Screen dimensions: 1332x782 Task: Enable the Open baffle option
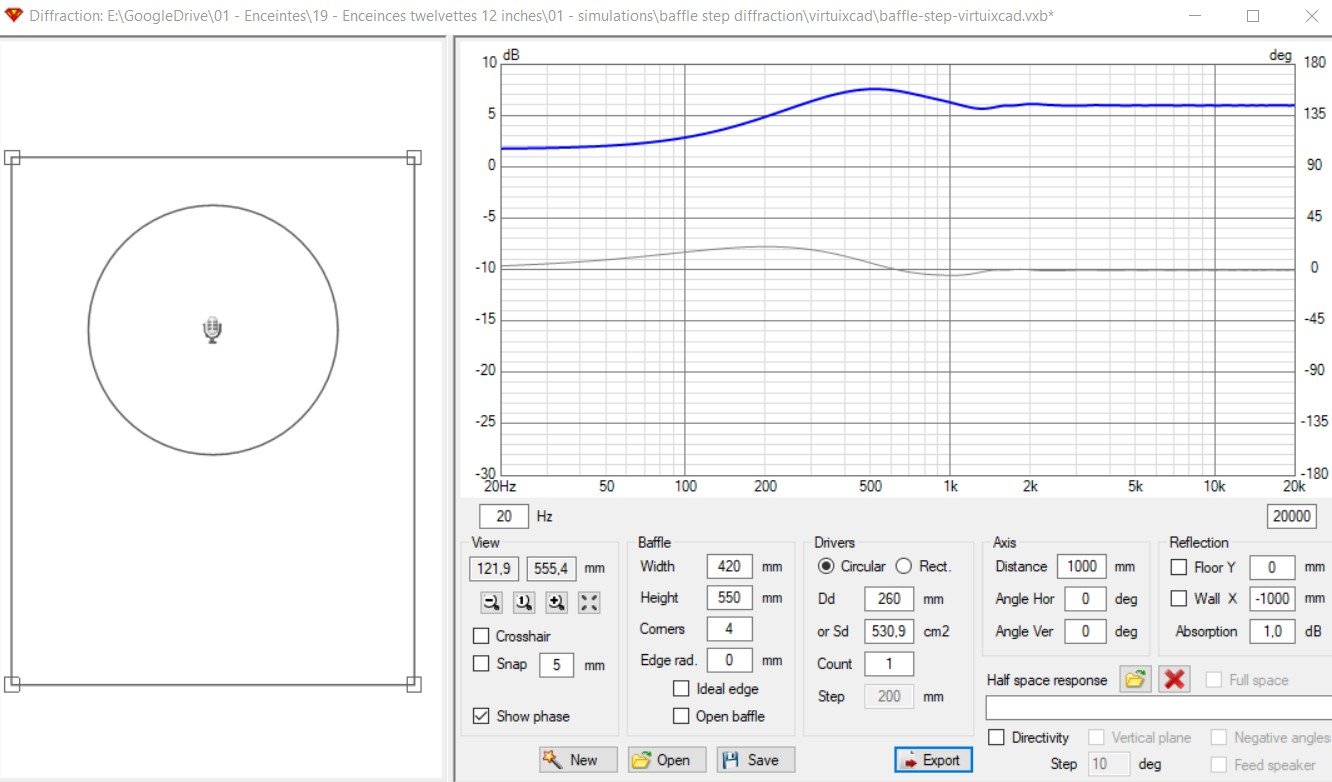[681, 716]
